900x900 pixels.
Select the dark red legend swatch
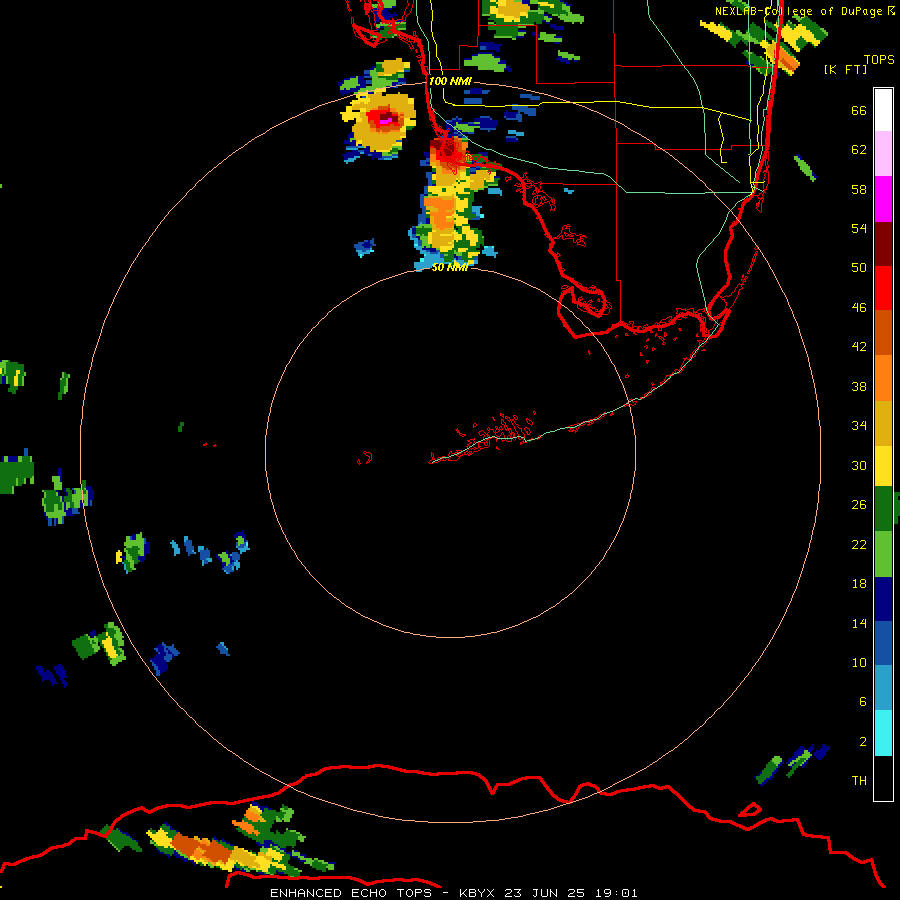[x=883, y=244]
